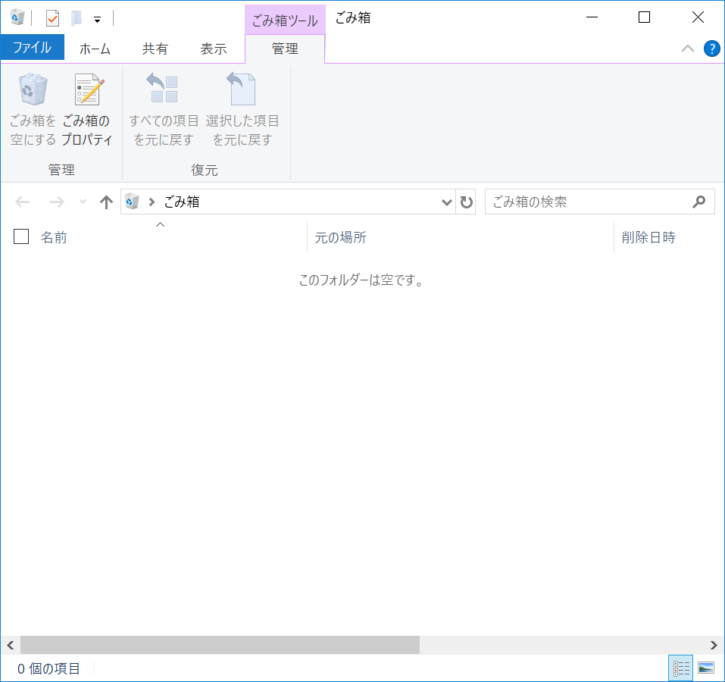Click ごみ箱を空にする ribbon icon
This screenshot has height=682, width=725.
[x=33, y=110]
